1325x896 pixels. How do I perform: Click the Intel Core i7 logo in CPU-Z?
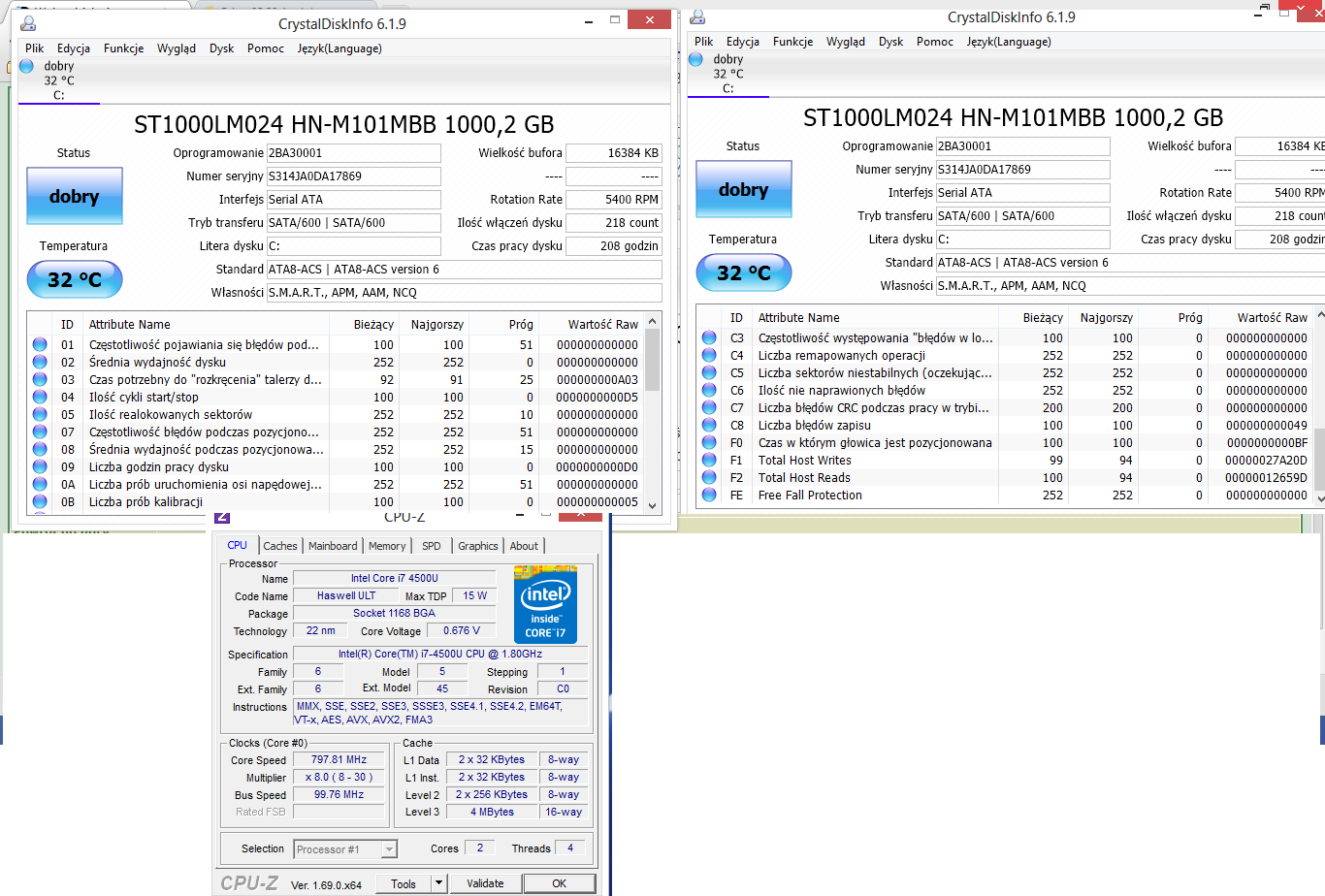(545, 604)
